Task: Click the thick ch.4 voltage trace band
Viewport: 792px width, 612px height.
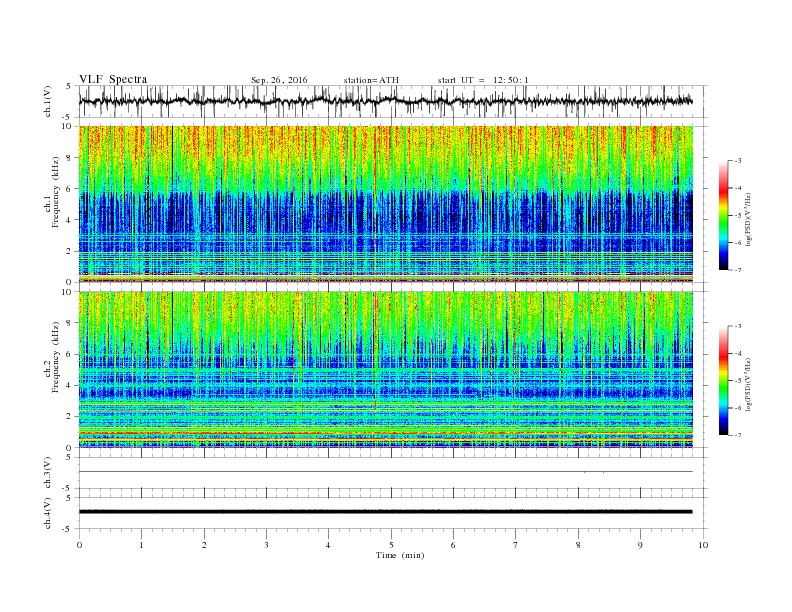Action: pos(386,512)
